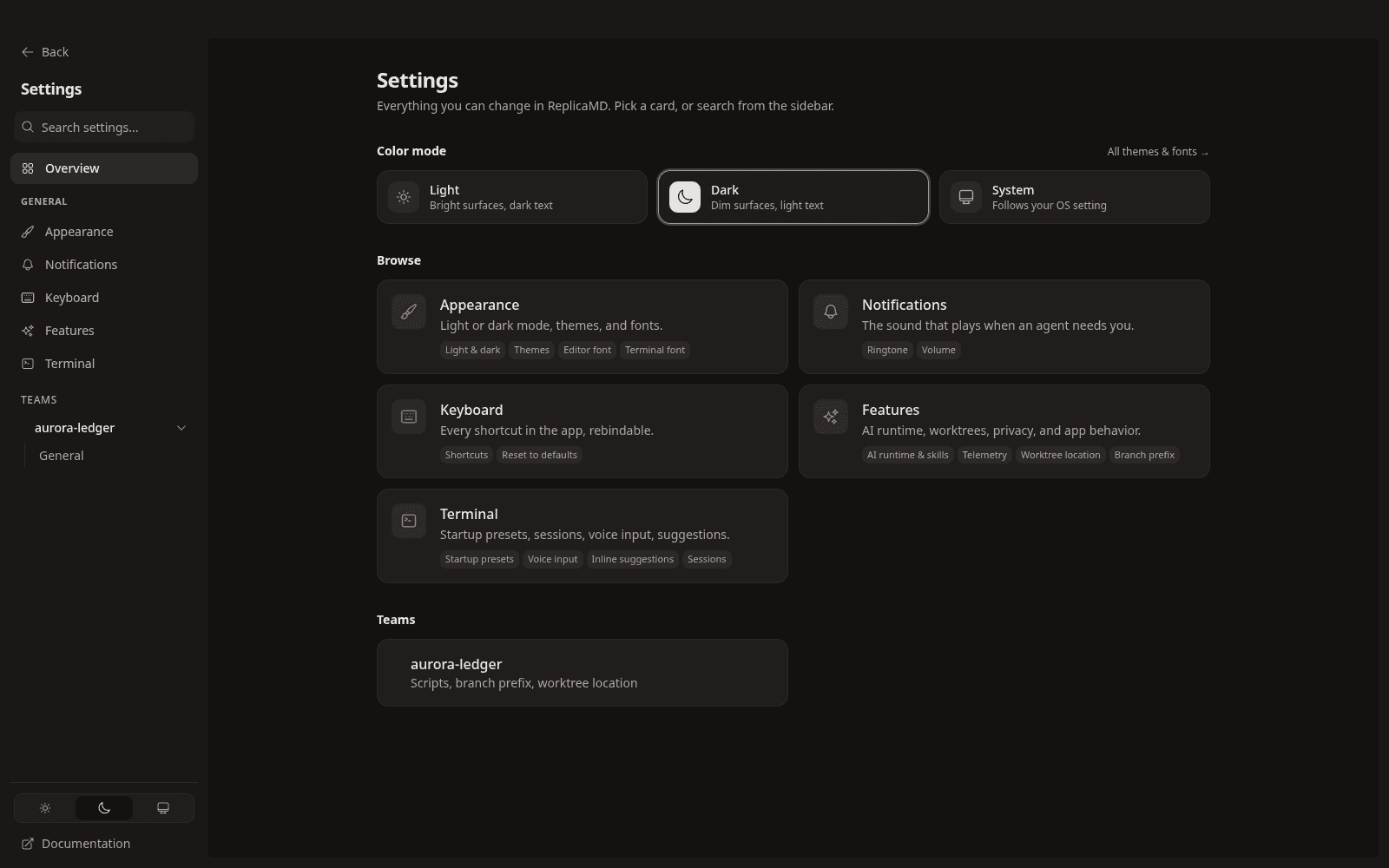
Task: Switch to dark mode in sidebar footer
Action: click(x=104, y=808)
